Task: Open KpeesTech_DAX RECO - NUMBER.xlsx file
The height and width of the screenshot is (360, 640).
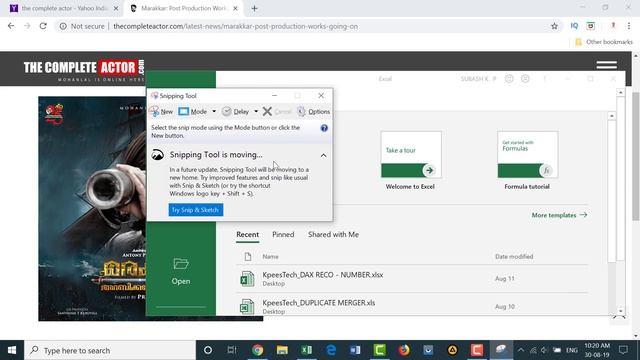Action: tap(411, 279)
